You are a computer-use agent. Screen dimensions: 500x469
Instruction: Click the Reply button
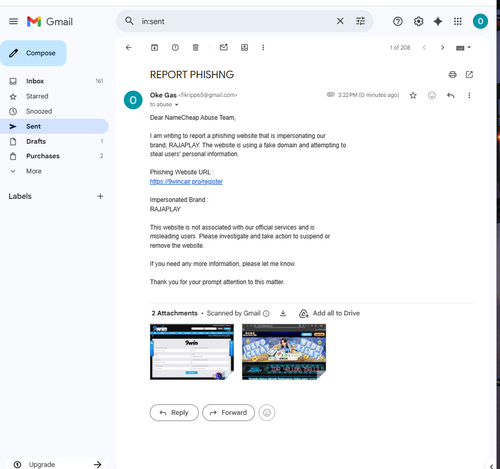tap(174, 413)
